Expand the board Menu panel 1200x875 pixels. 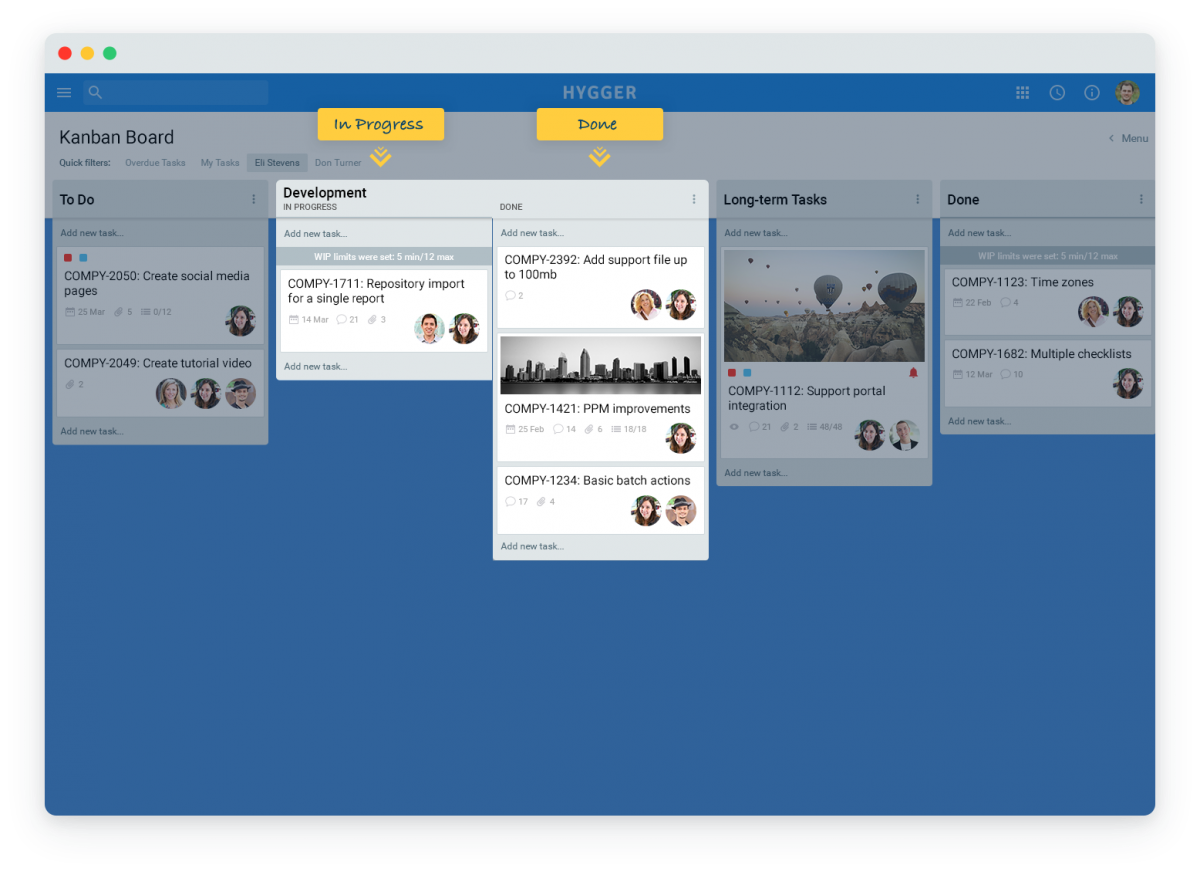(1128, 138)
